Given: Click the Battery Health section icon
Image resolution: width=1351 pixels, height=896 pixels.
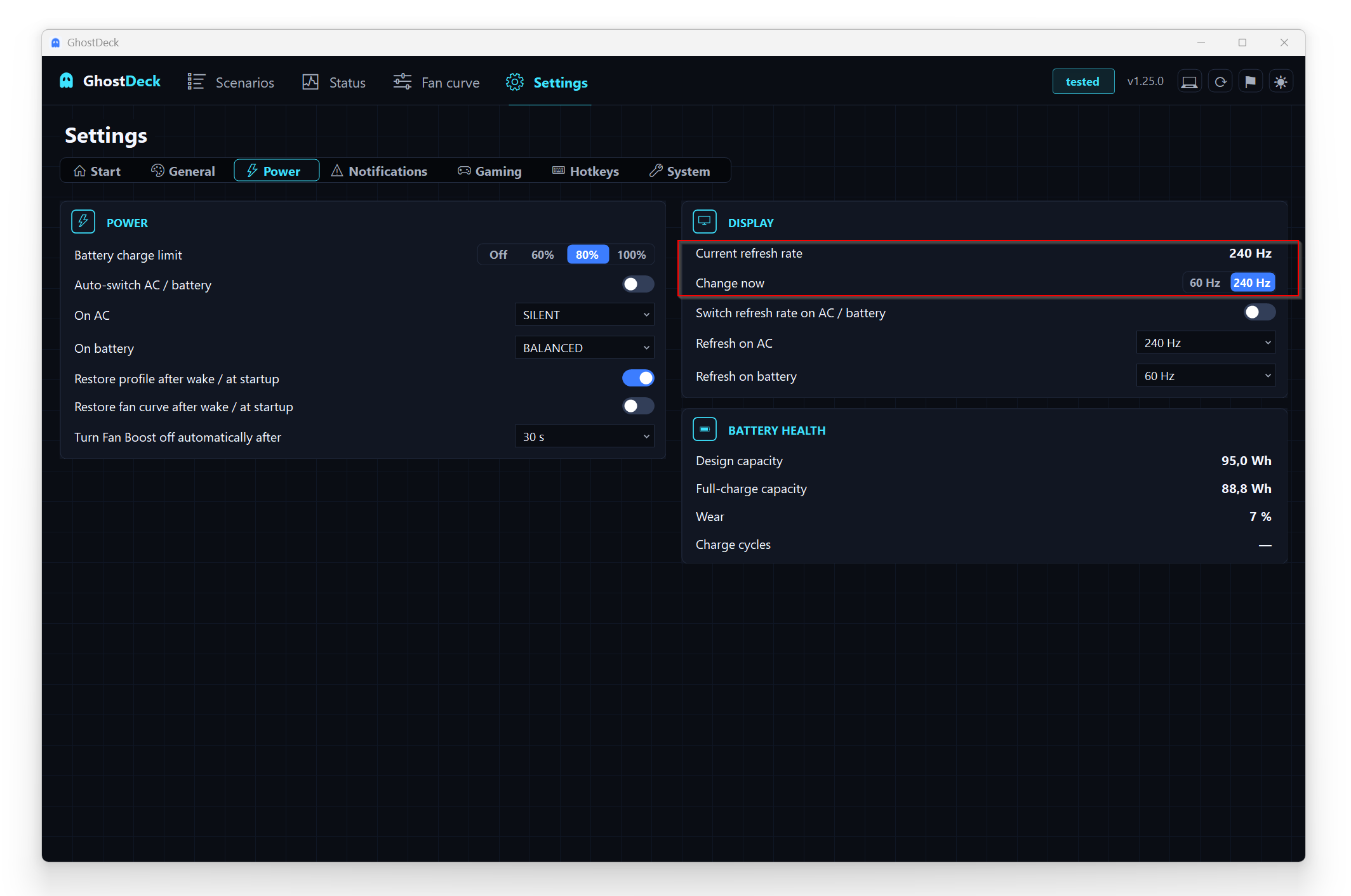Looking at the screenshot, I should point(705,430).
